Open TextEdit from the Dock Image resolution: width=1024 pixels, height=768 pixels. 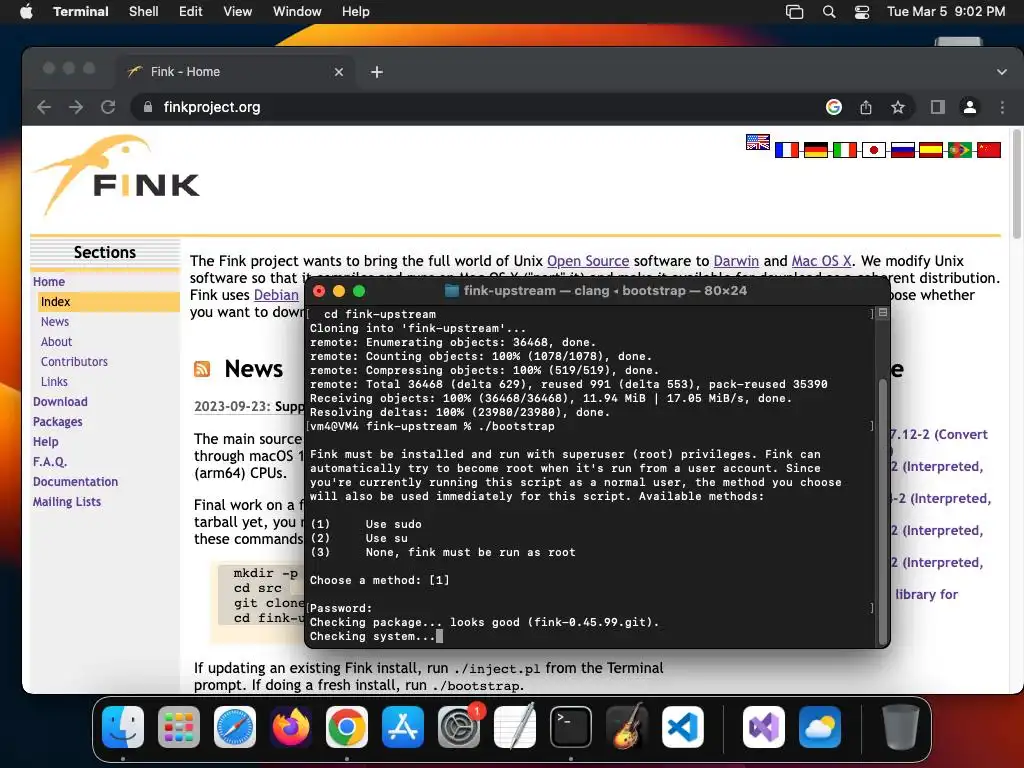pyautogui.click(x=515, y=727)
